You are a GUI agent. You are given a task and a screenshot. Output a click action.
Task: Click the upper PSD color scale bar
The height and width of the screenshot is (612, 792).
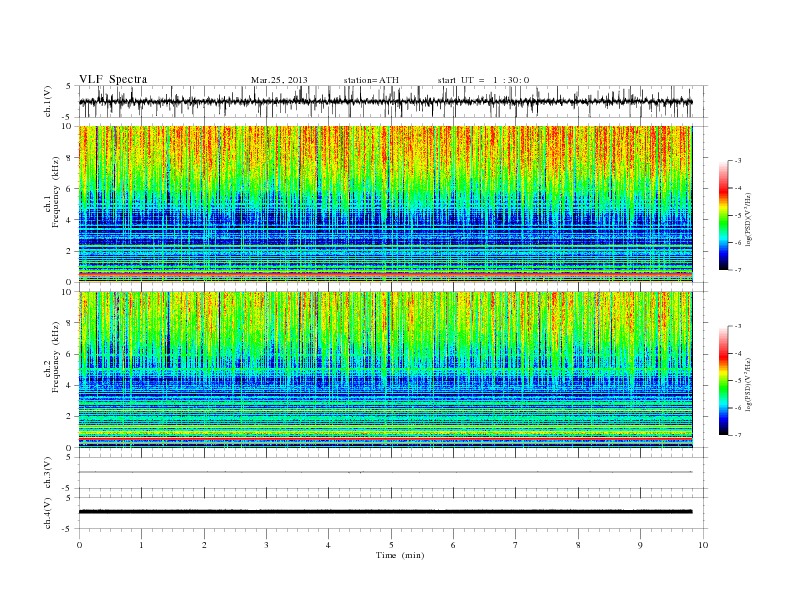point(724,215)
